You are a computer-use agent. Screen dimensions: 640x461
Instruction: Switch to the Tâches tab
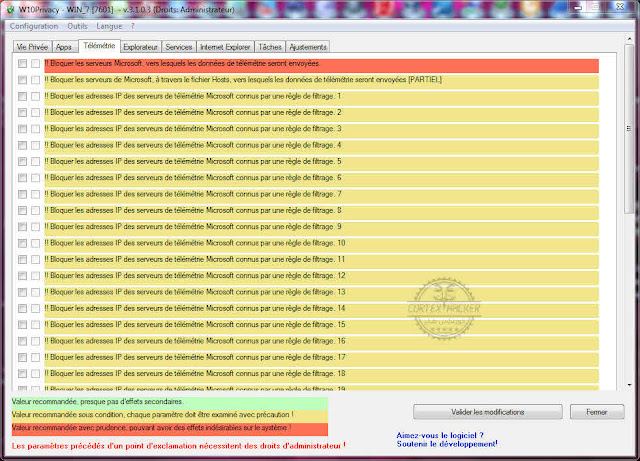(x=270, y=47)
